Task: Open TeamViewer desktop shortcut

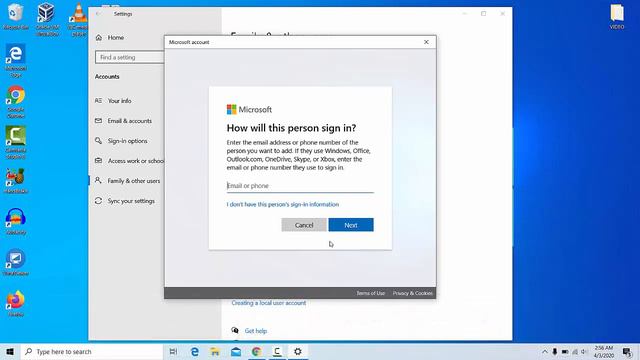Action: [x=16, y=262]
